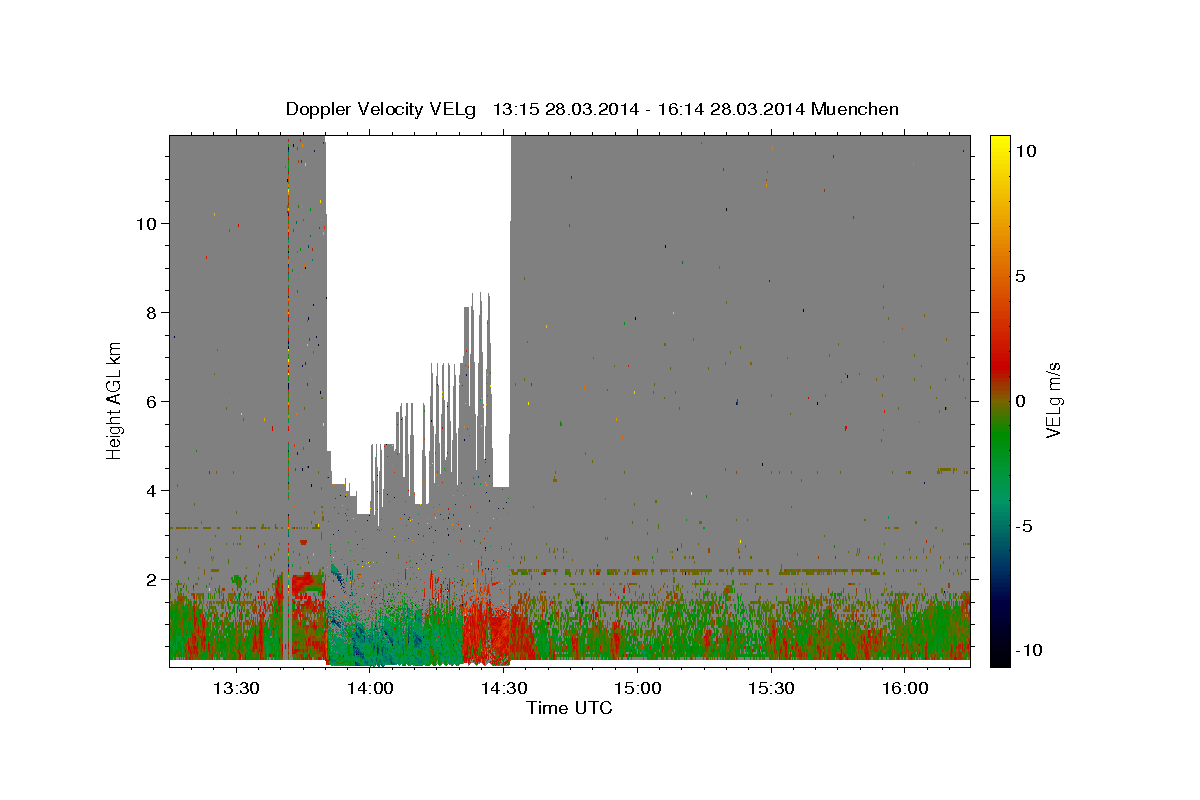Click the 15:30 time tick label

click(771, 688)
